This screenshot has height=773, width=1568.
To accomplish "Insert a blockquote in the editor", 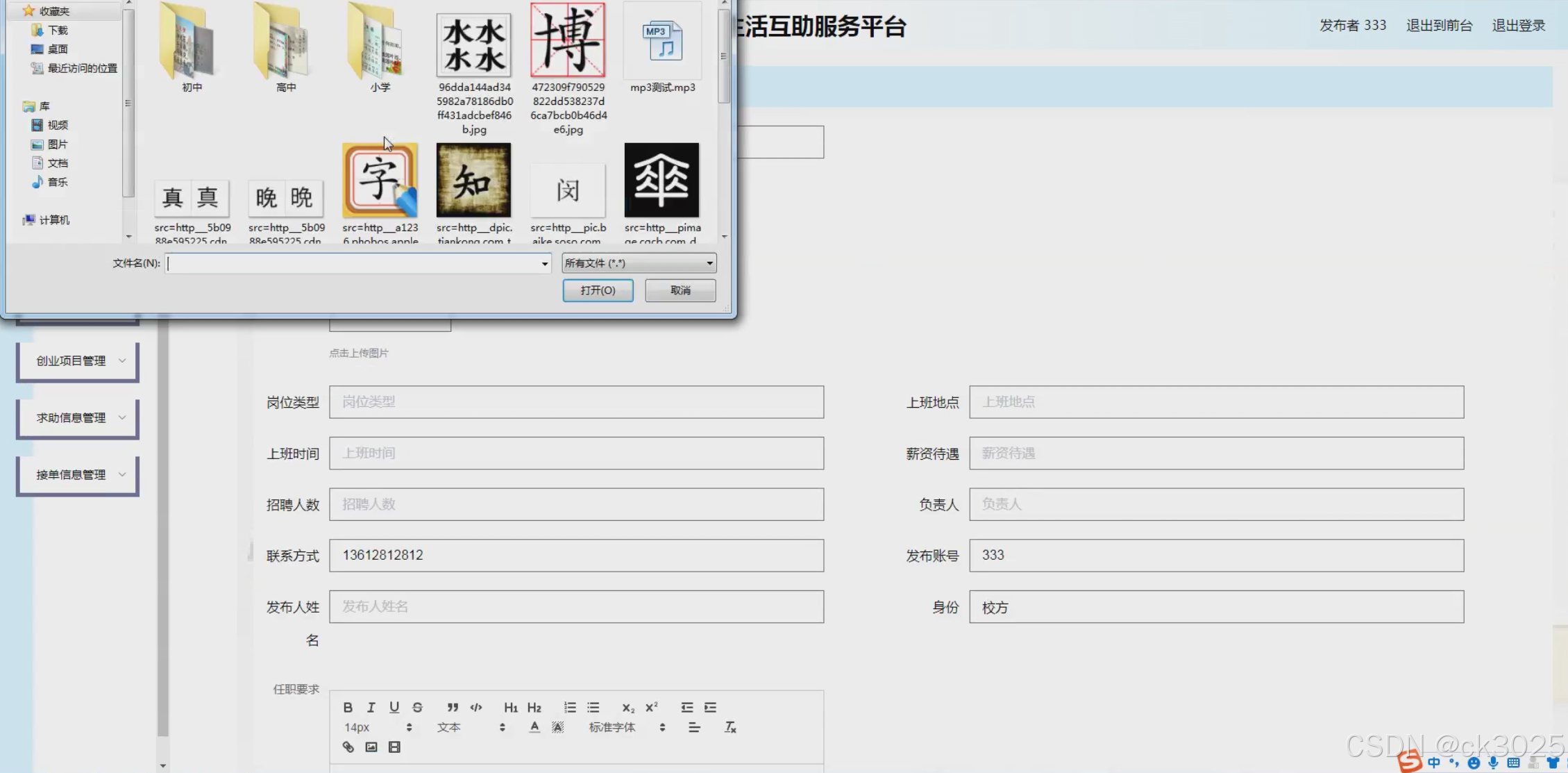I will 453,707.
